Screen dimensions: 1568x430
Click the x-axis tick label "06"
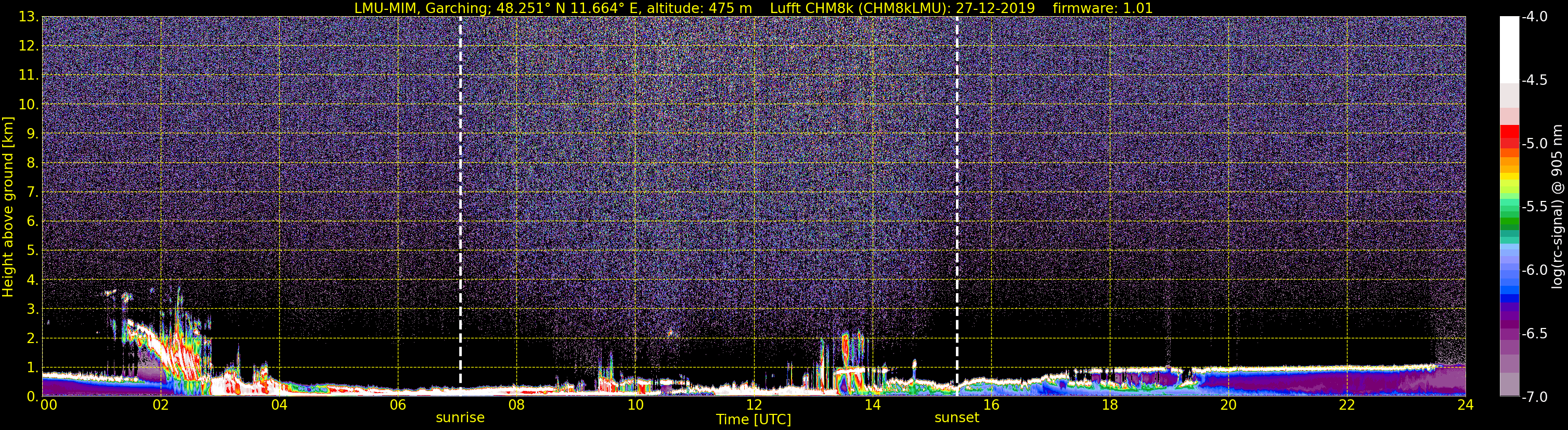click(x=398, y=405)
